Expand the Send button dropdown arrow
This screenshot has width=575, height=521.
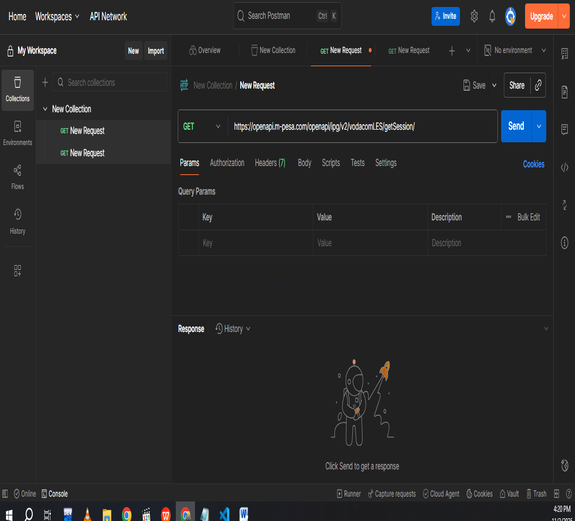539,126
